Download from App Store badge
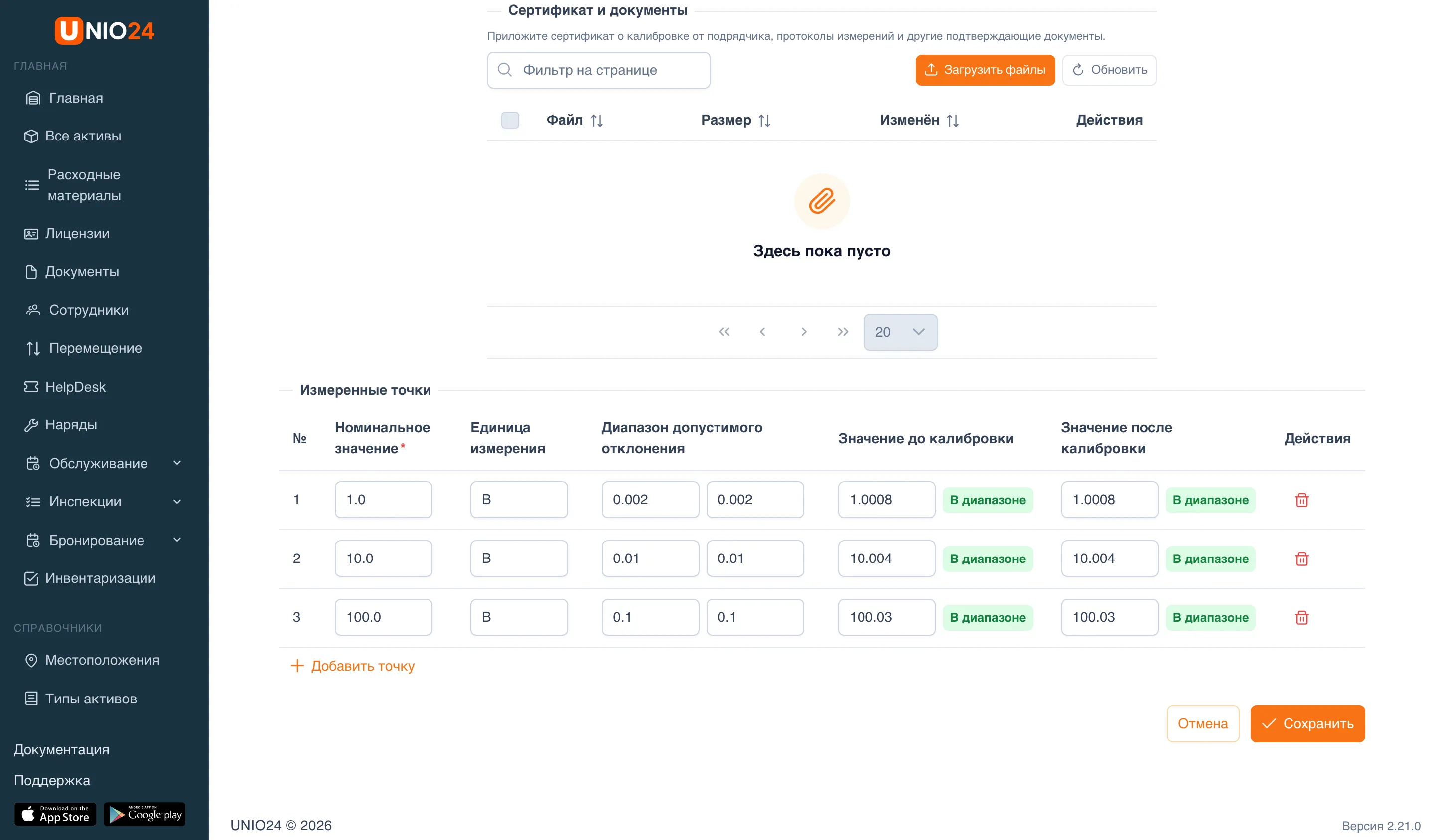This screenshot has height=840, width=1435. (x=55, y=814)
